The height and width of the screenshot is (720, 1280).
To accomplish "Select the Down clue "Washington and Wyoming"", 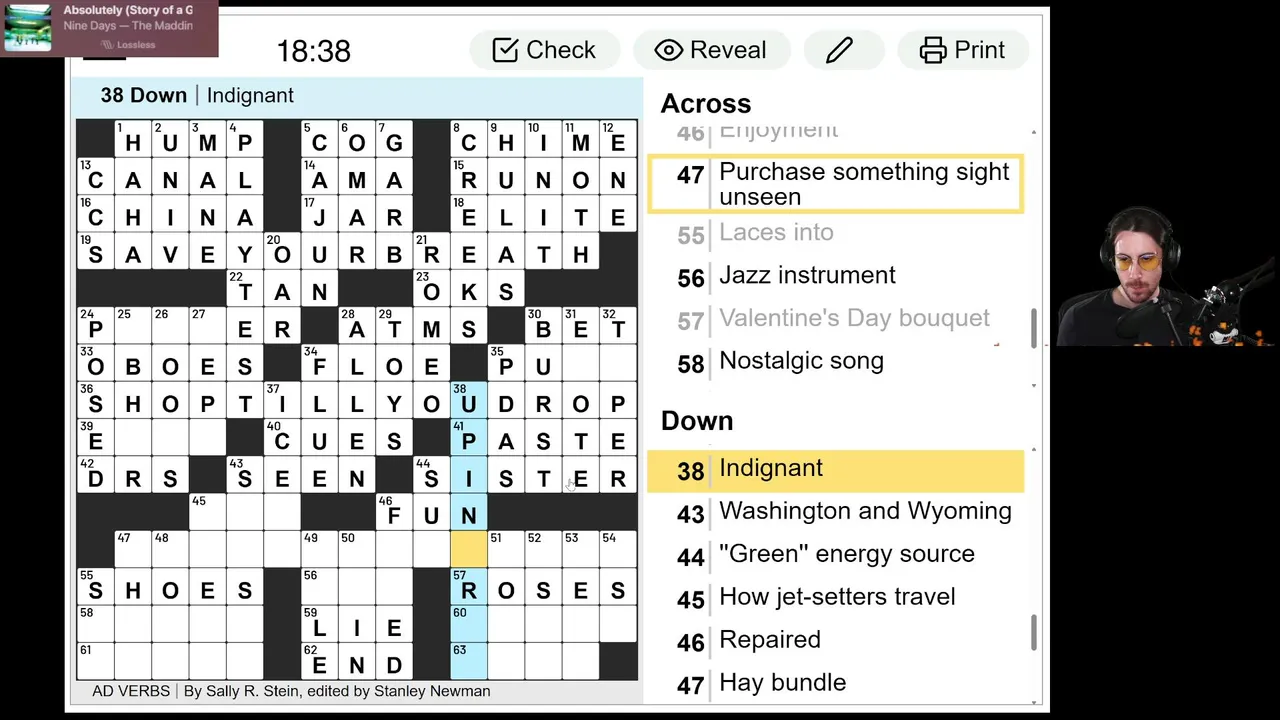I will point(865,511).
